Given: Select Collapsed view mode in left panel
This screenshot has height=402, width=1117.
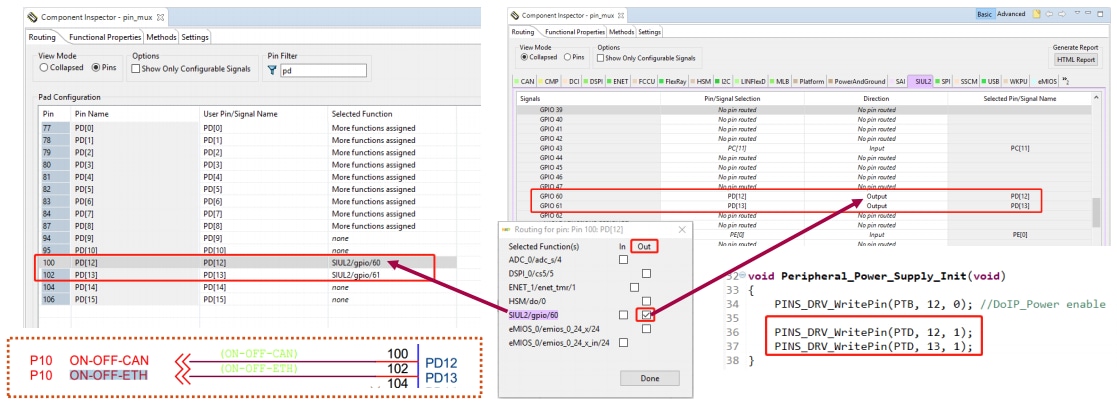Looking at the screenshot, I should click(44, 69).
